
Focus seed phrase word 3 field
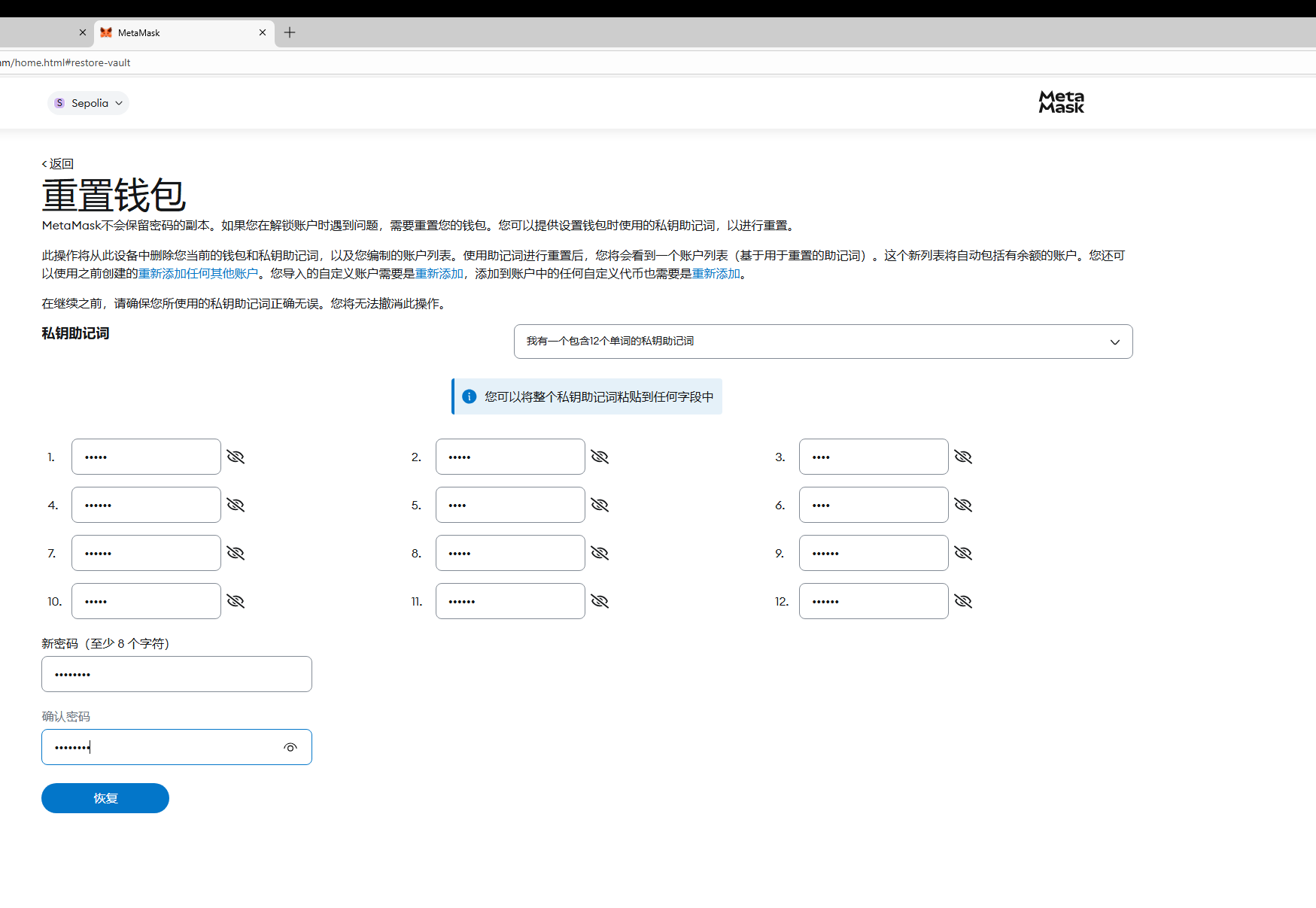(x=874, y=457)
